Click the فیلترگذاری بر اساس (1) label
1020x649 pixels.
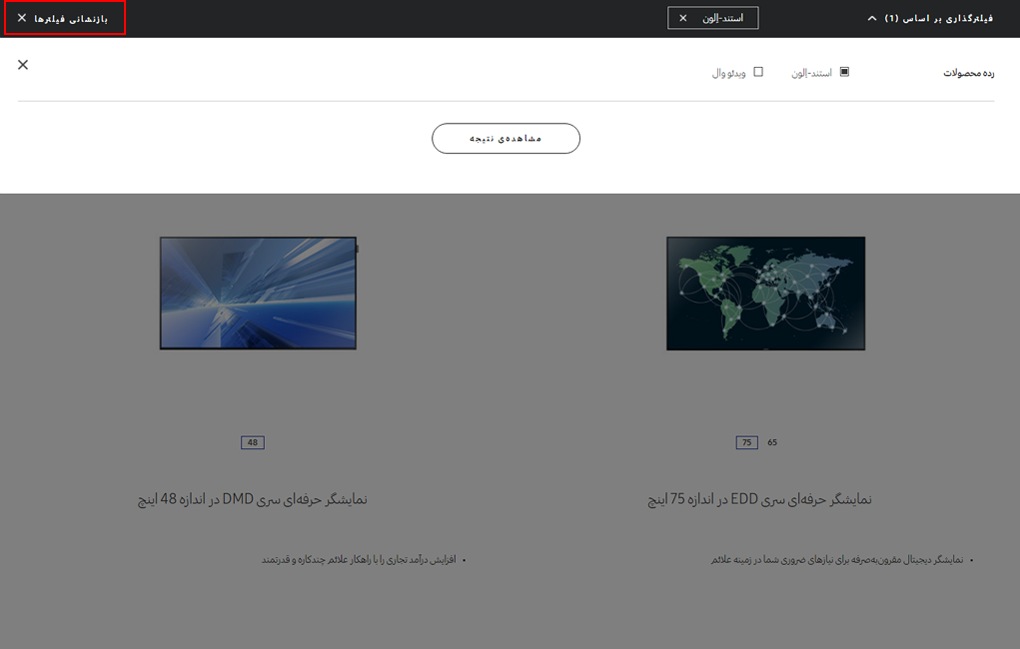(x=939, y=18)
